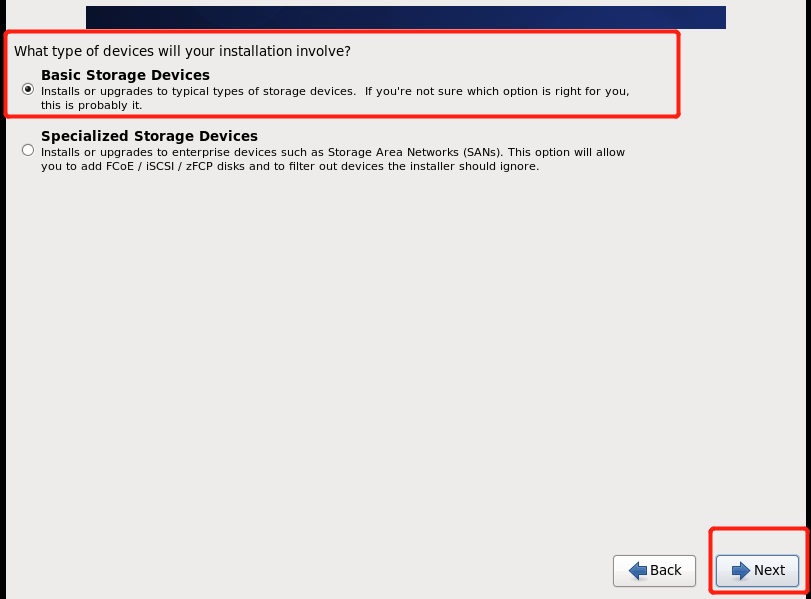
Task: Select the Specialized Storage Devices radio button
Action: [28, 151]
